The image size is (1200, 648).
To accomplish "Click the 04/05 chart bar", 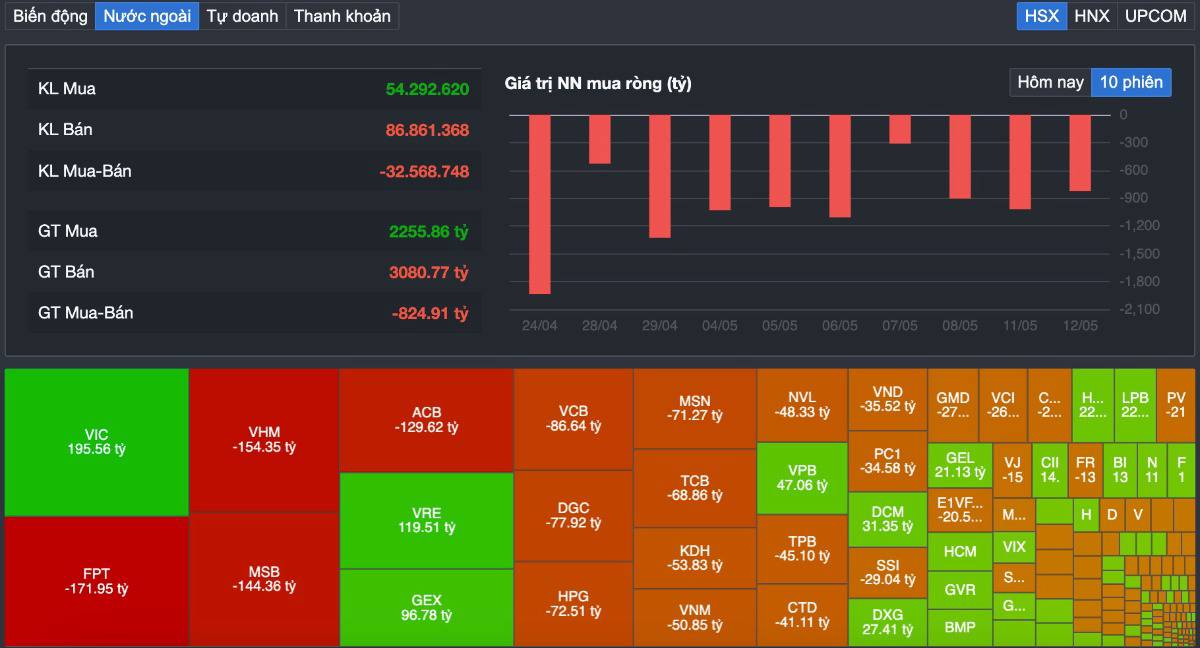I will coord(719,162).
